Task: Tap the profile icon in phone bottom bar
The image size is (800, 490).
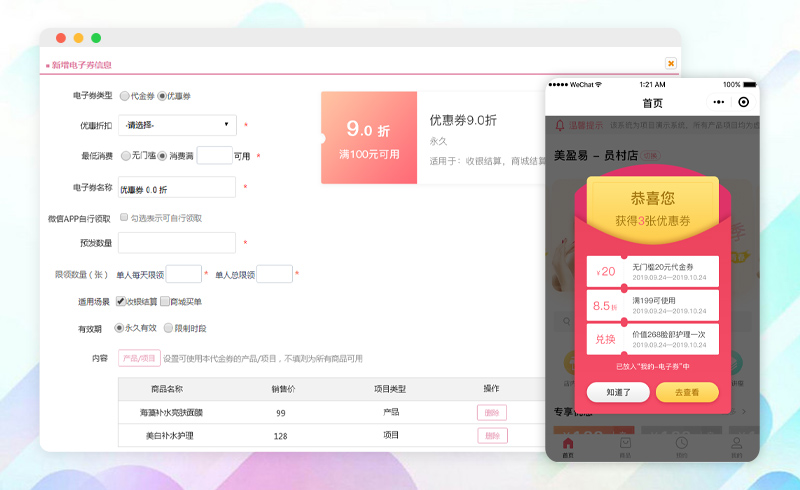Action: (736, 443)
